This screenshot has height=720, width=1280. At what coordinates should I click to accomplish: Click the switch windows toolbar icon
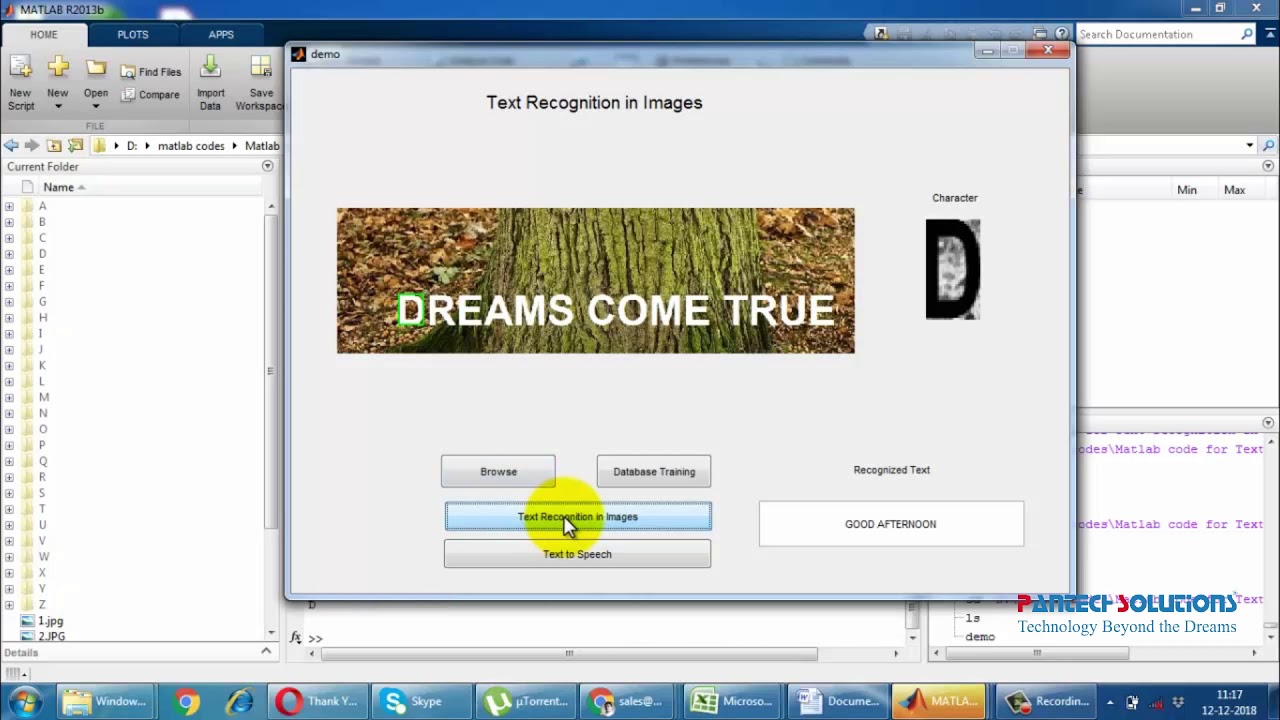(x=1040, y=34)
